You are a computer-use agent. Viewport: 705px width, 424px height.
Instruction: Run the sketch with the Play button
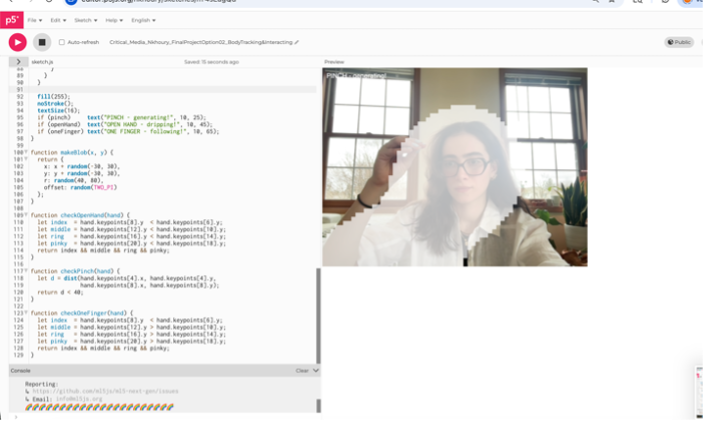coord(18,42)
